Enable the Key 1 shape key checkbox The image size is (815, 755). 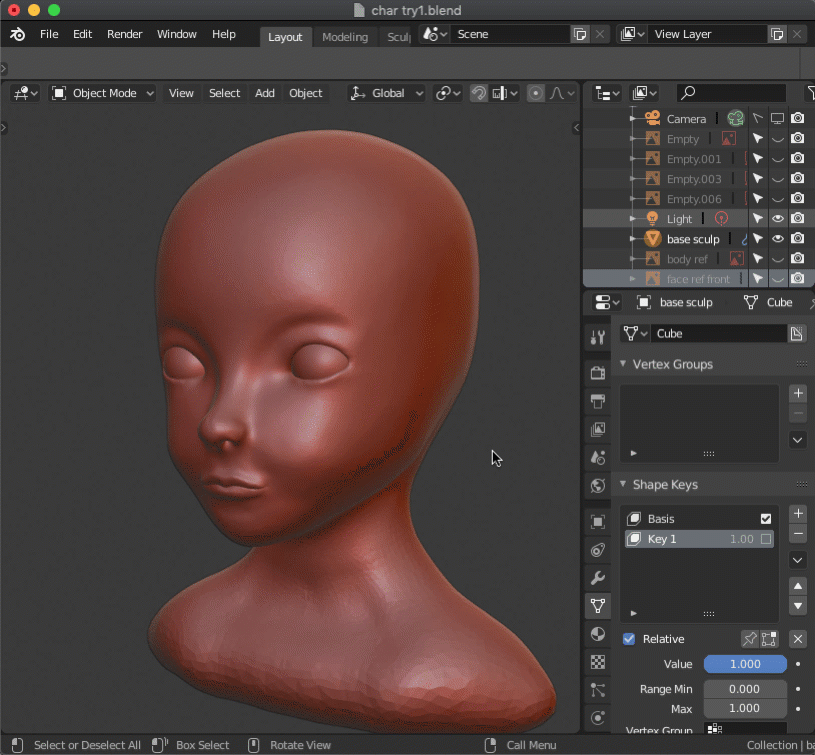tap(766, 539)
